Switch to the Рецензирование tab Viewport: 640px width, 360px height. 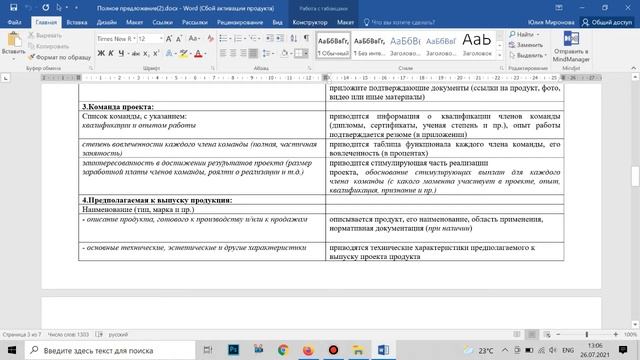(240, 22)
